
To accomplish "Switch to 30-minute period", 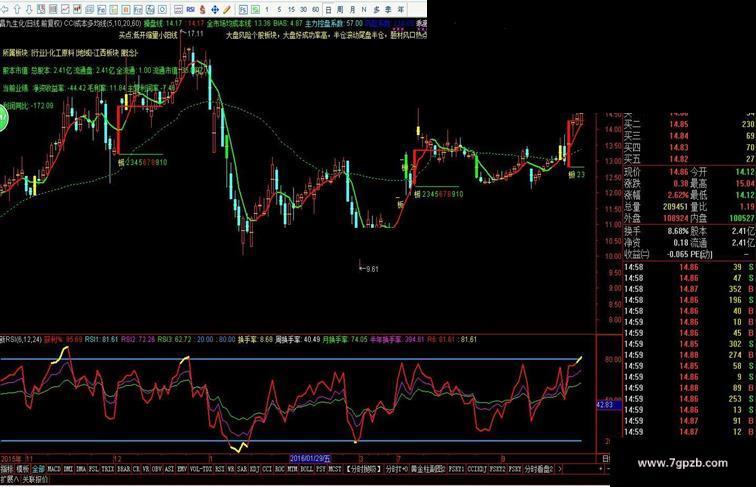I will tap(303, 10).
